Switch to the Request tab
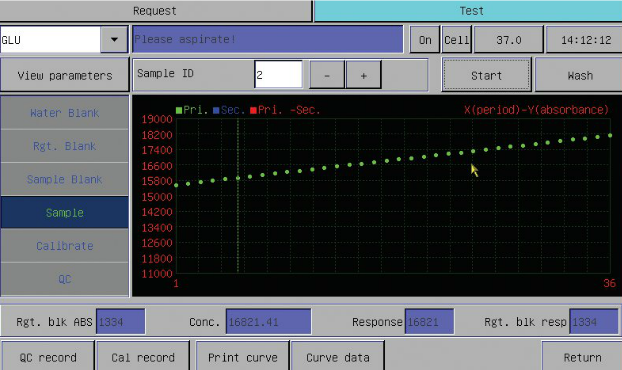Screen dimensions: 622x370 (x=155, y=11)
